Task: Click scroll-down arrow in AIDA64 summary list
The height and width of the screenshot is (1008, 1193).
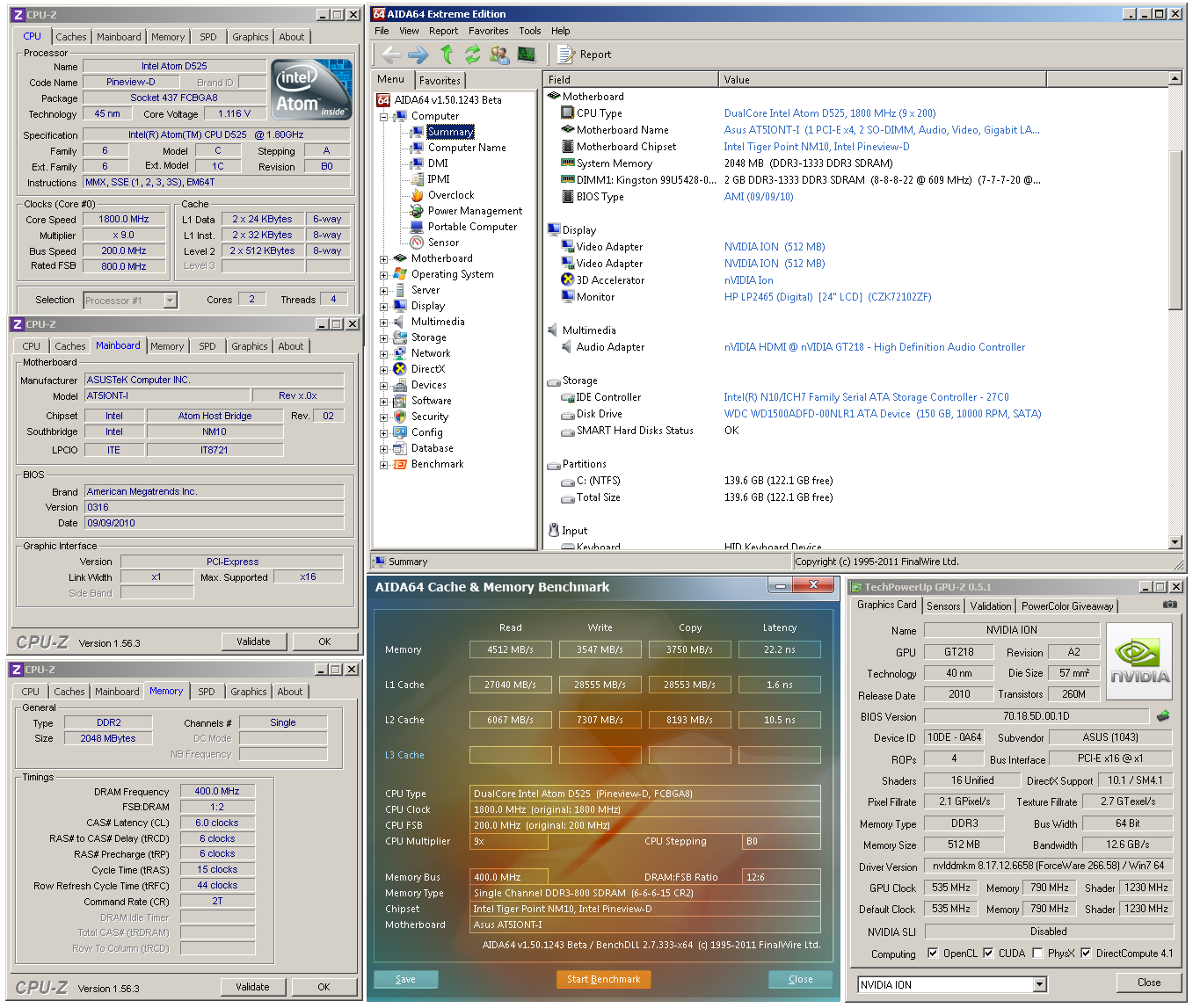Action: tap(1175, 542)
